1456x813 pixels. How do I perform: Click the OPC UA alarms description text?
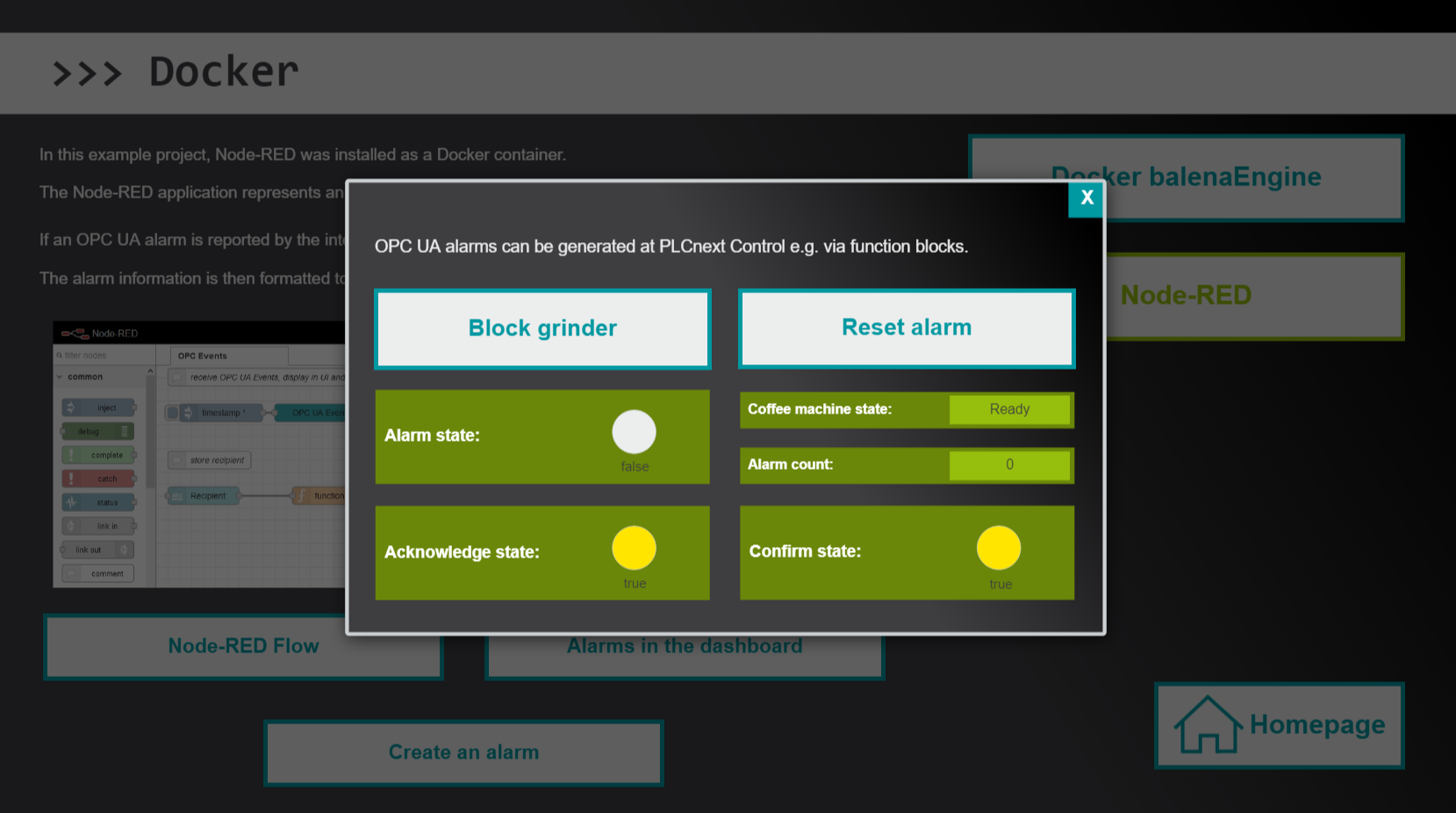tap(671, 247)
